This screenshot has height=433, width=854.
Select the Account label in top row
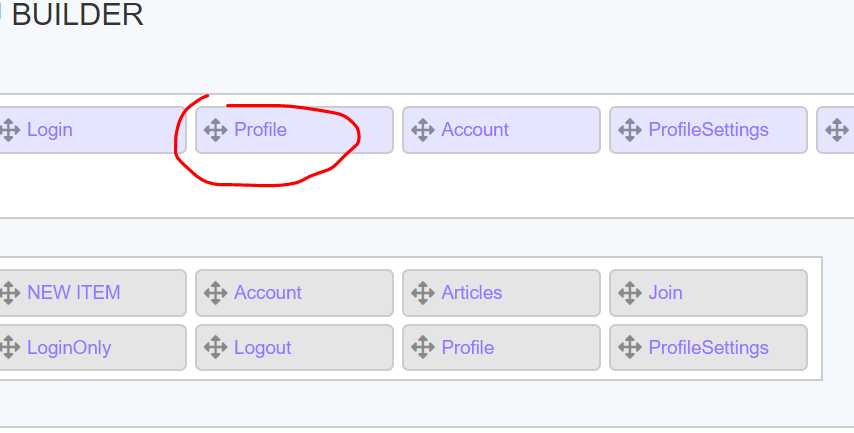coord(475,130)
